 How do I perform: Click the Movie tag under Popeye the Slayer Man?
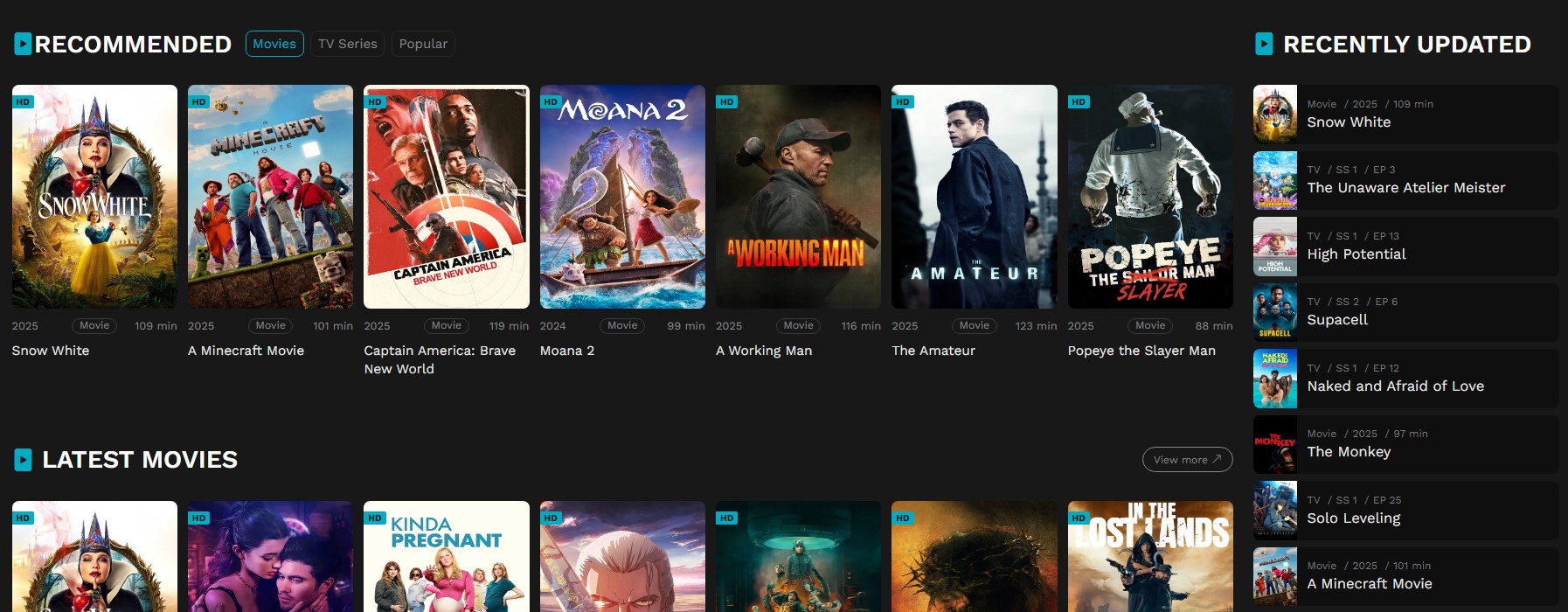click(x=1150, y=325)
